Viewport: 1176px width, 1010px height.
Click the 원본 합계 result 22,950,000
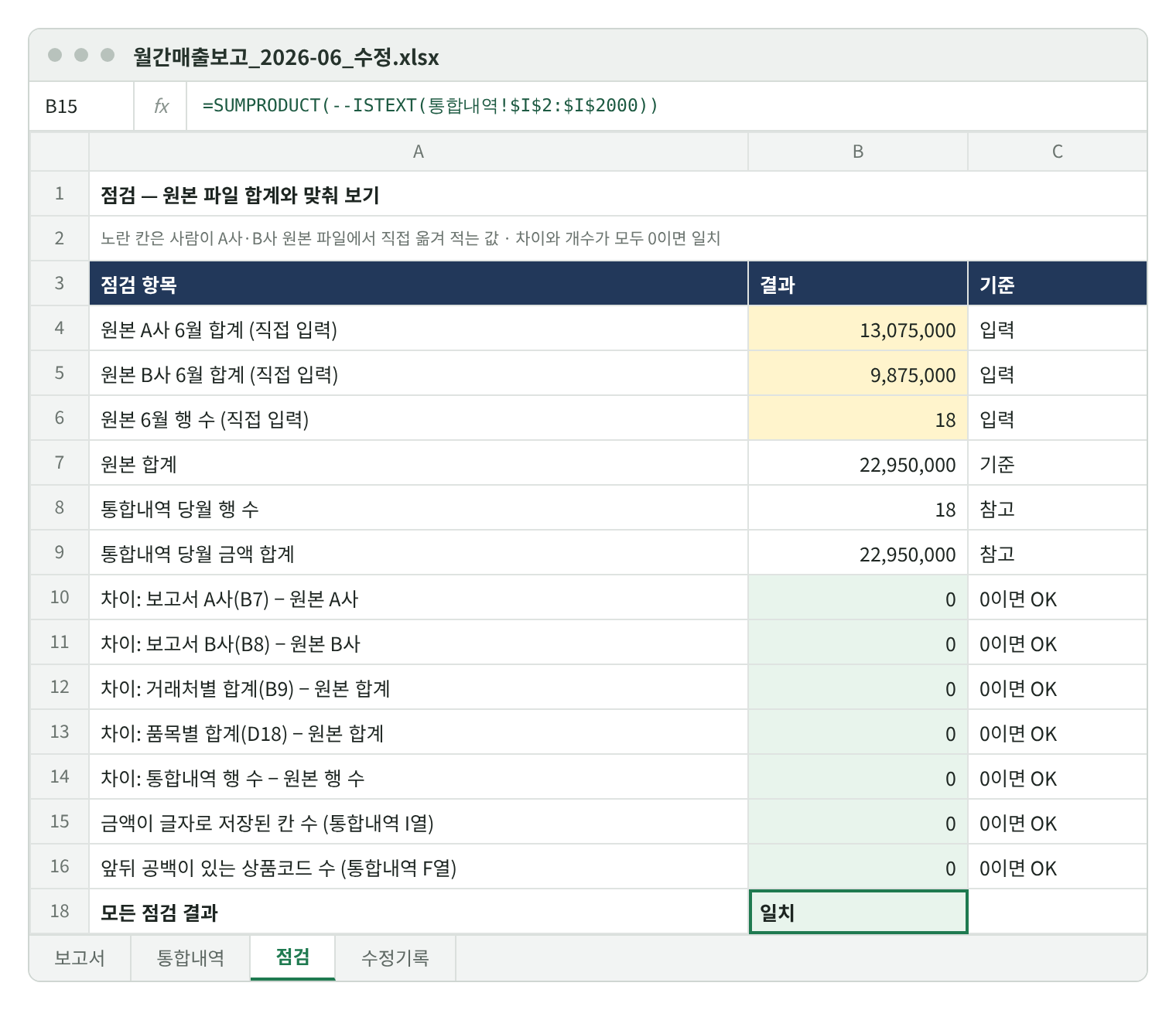click(858, 464)
